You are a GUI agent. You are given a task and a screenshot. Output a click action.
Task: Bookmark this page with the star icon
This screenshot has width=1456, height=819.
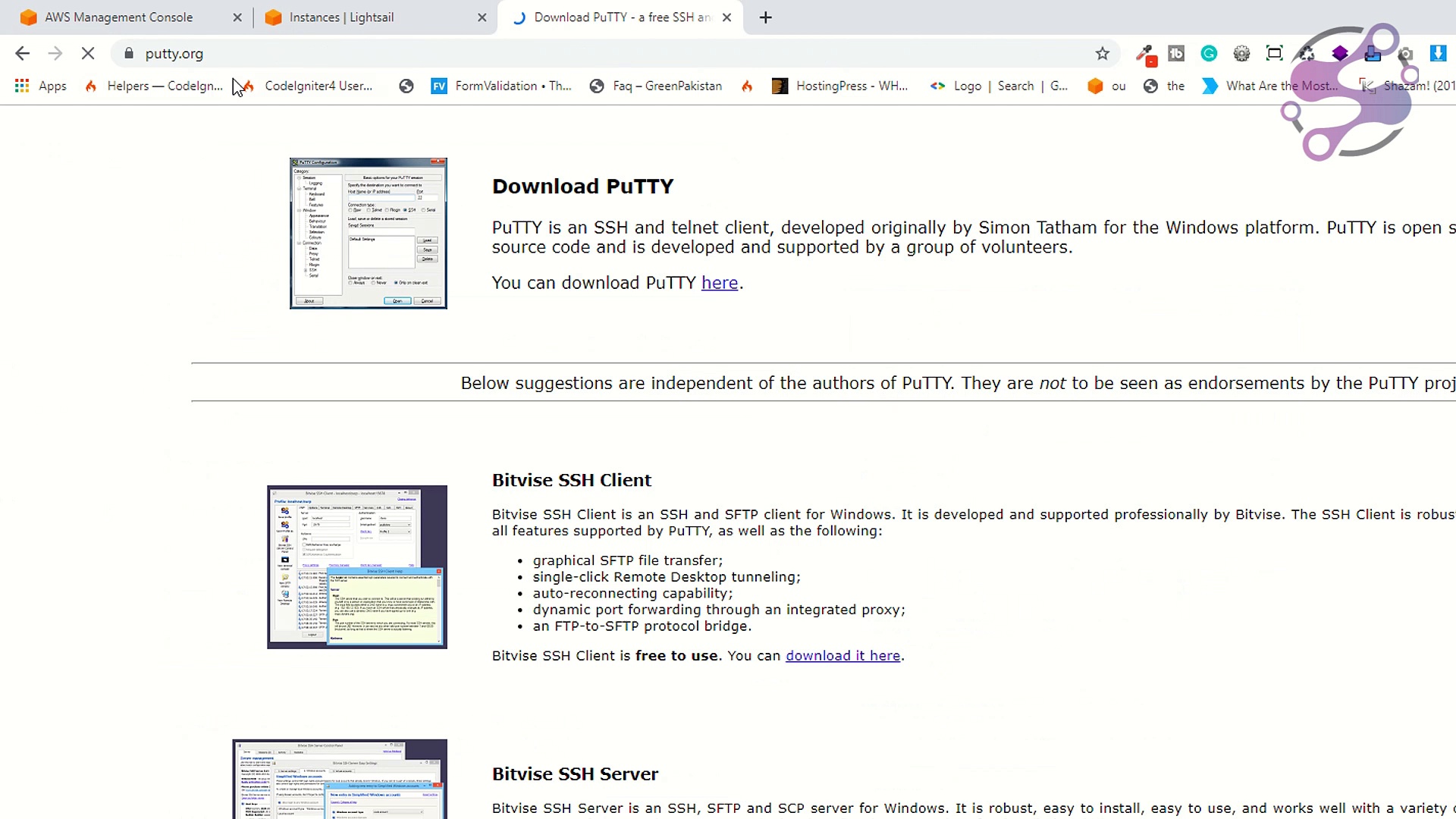(1102, 53)
